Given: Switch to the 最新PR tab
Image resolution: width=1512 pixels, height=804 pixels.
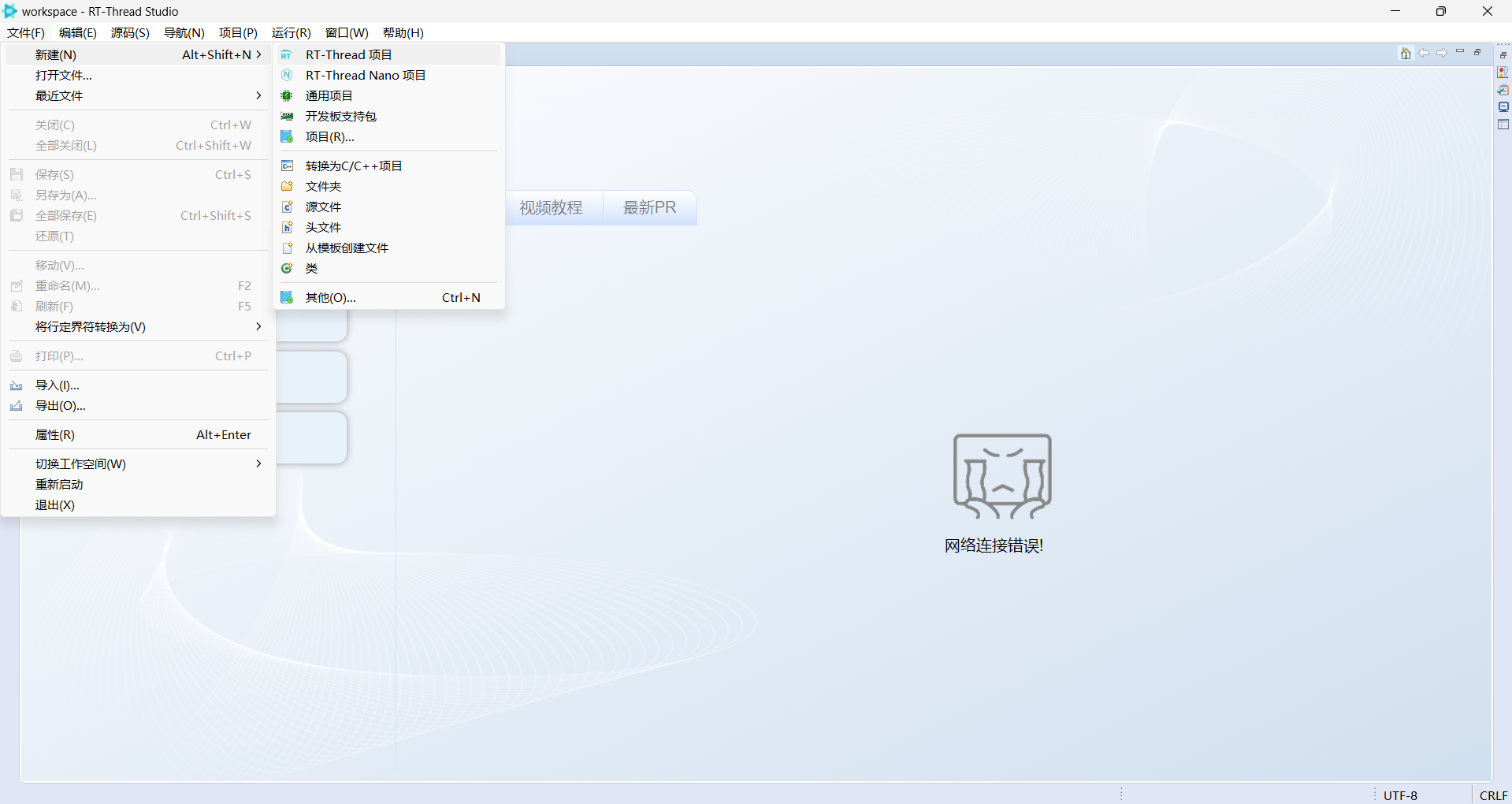Looking at the screenshot, I should point(650,207).
